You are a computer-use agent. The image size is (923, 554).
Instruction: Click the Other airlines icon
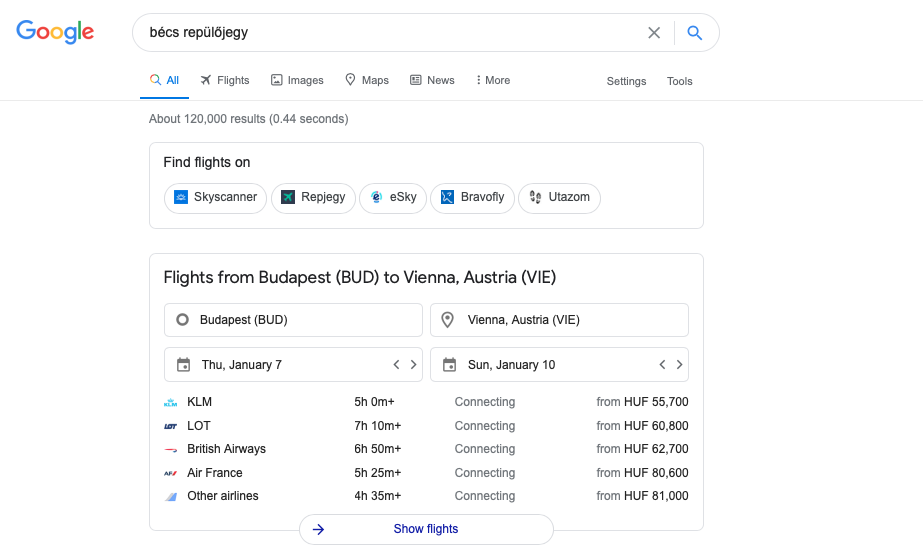coord(171,497)
